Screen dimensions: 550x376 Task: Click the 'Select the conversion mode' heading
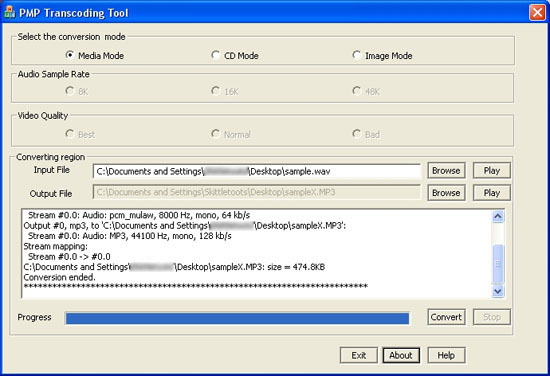[72, 36]
